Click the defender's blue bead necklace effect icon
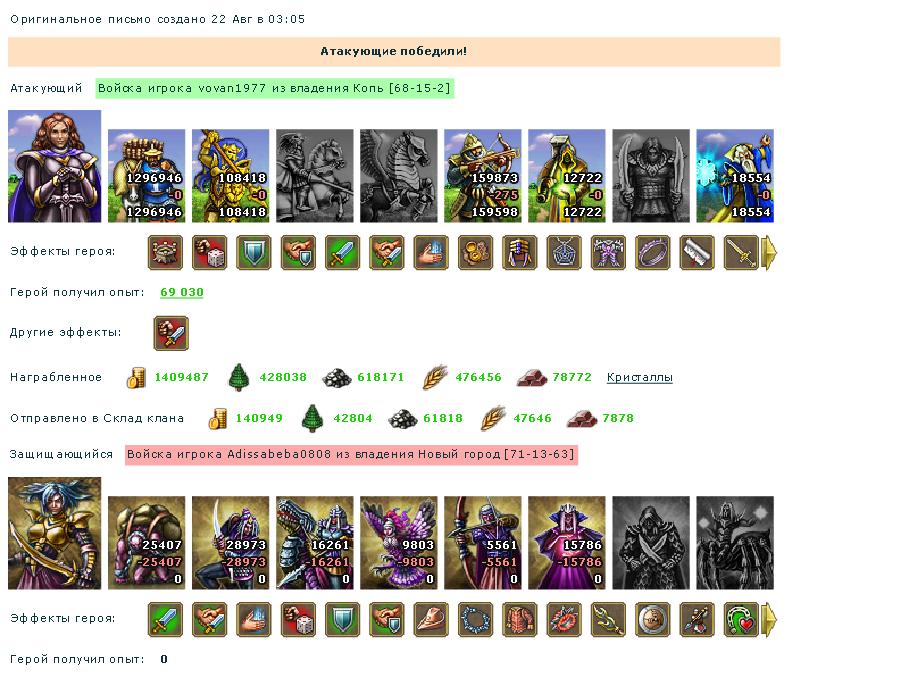Viewport: 900px width, 700px height. (475, 619)
